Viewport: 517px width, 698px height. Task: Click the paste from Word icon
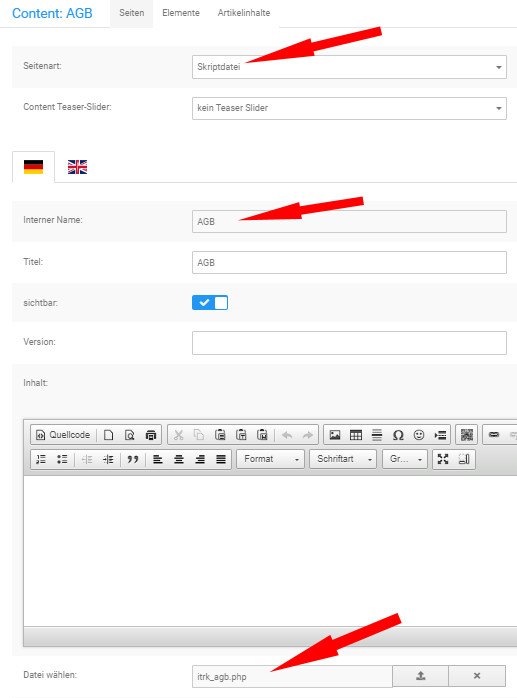(263, 435)
